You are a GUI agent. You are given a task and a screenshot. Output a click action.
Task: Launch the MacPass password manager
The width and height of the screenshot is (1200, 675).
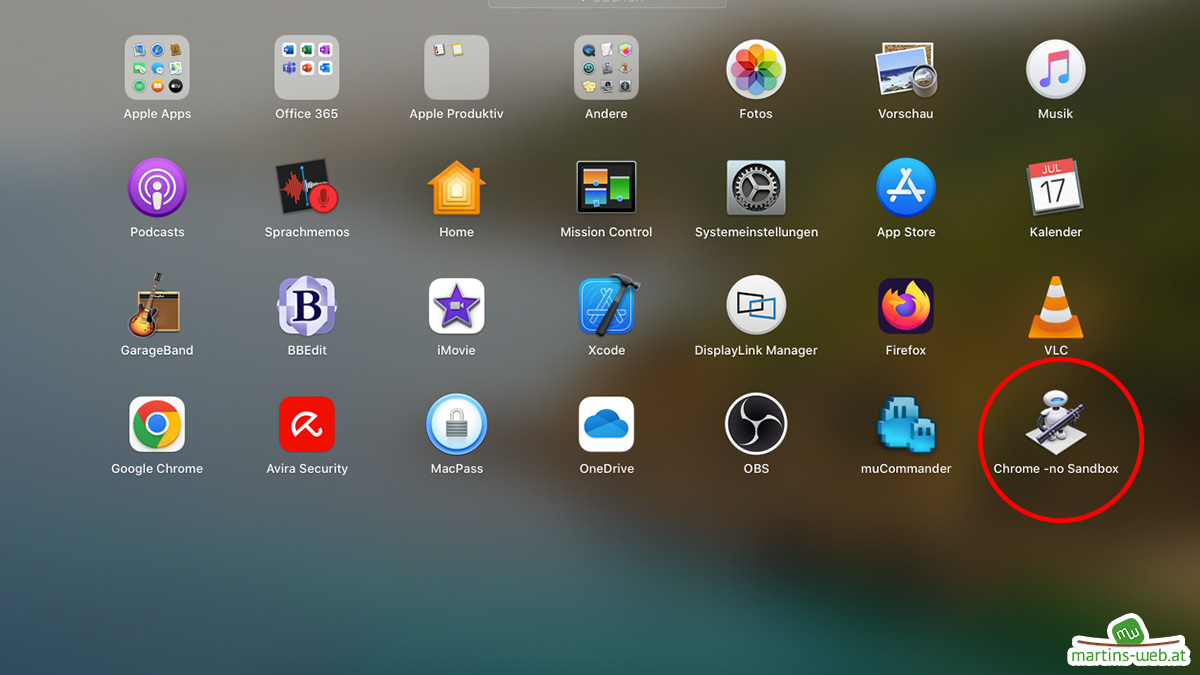[x=457, y=424]
